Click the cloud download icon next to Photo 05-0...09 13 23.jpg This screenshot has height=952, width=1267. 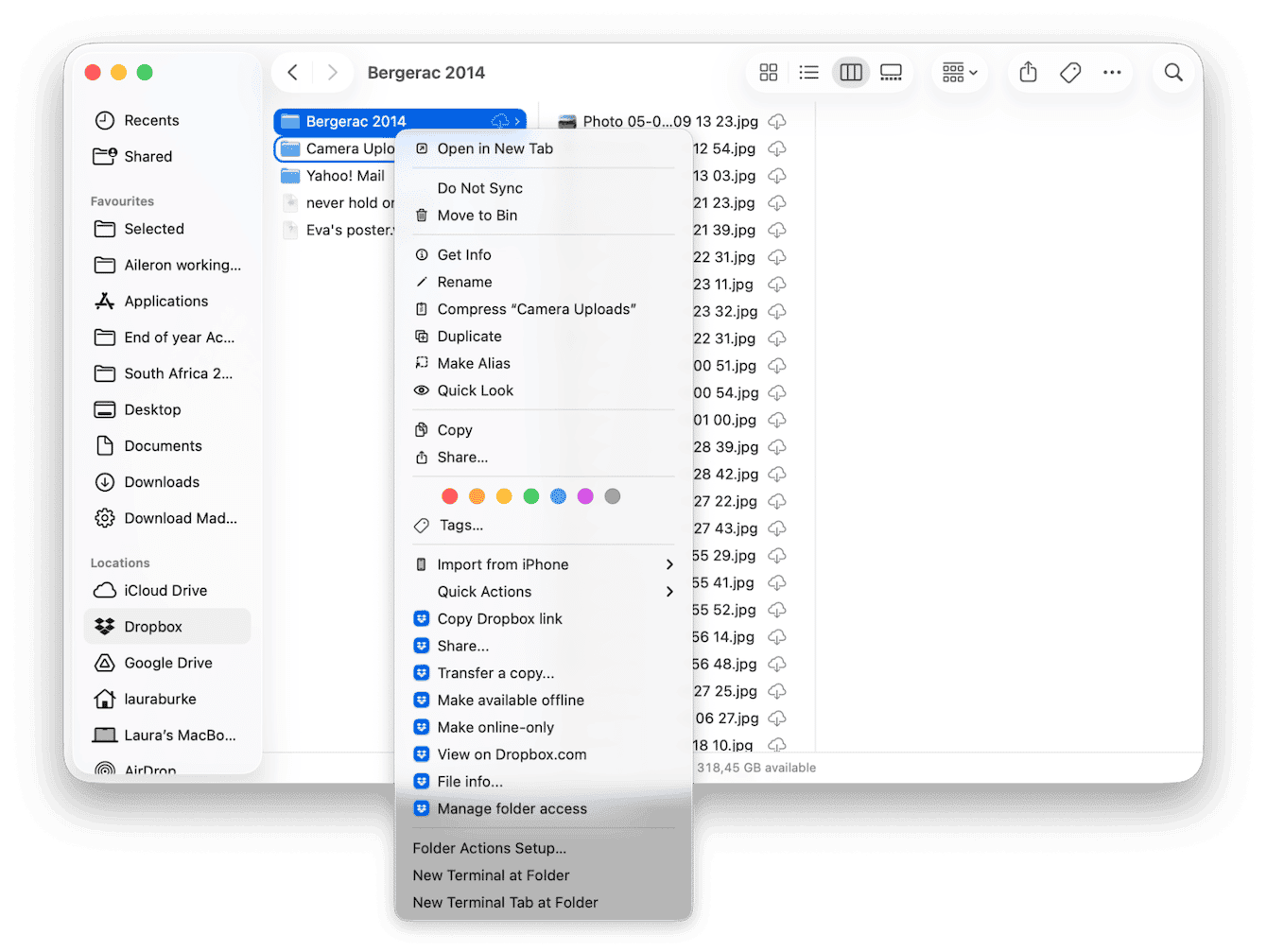coord(776,121)
